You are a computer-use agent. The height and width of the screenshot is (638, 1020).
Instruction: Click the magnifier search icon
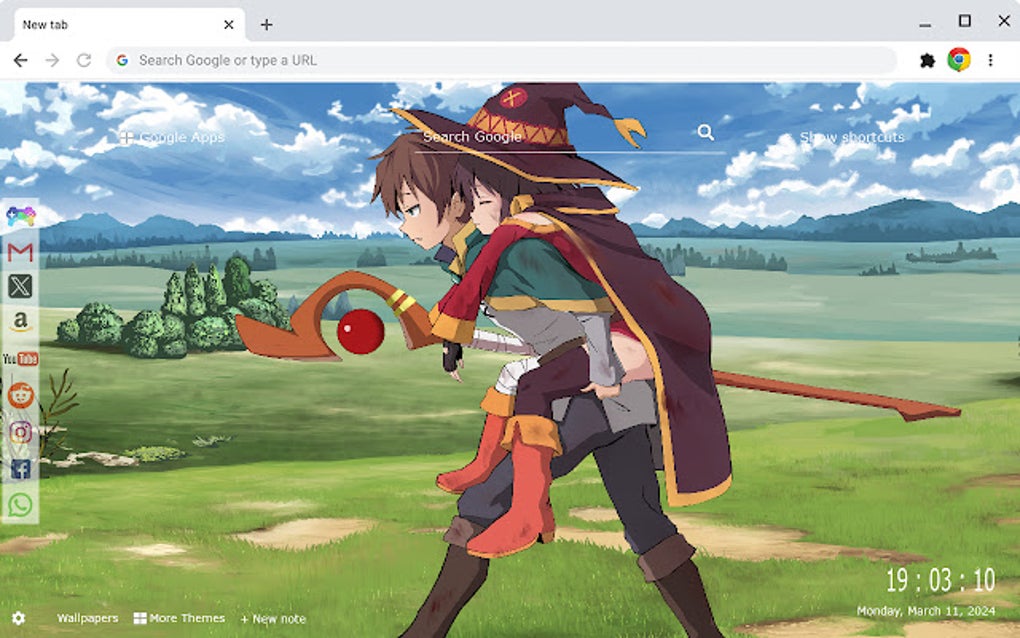point(706,133)
